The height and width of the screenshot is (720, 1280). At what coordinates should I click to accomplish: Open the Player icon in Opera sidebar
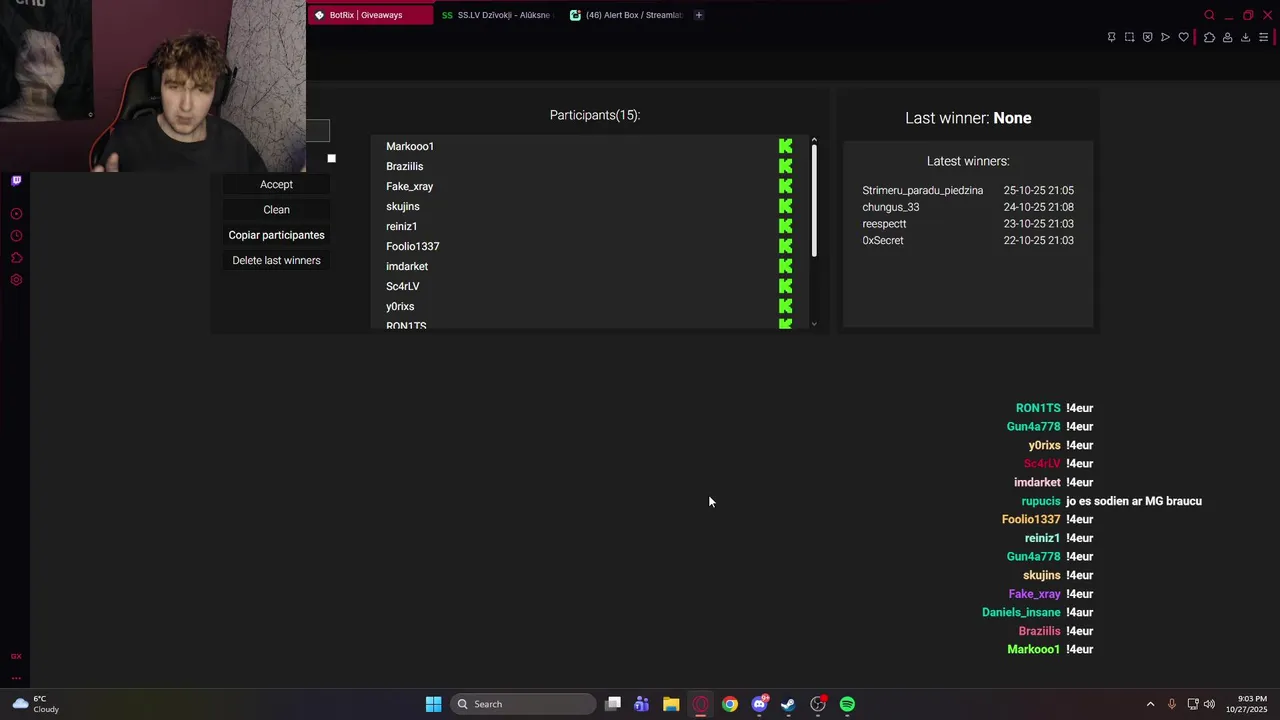(16, 214)
